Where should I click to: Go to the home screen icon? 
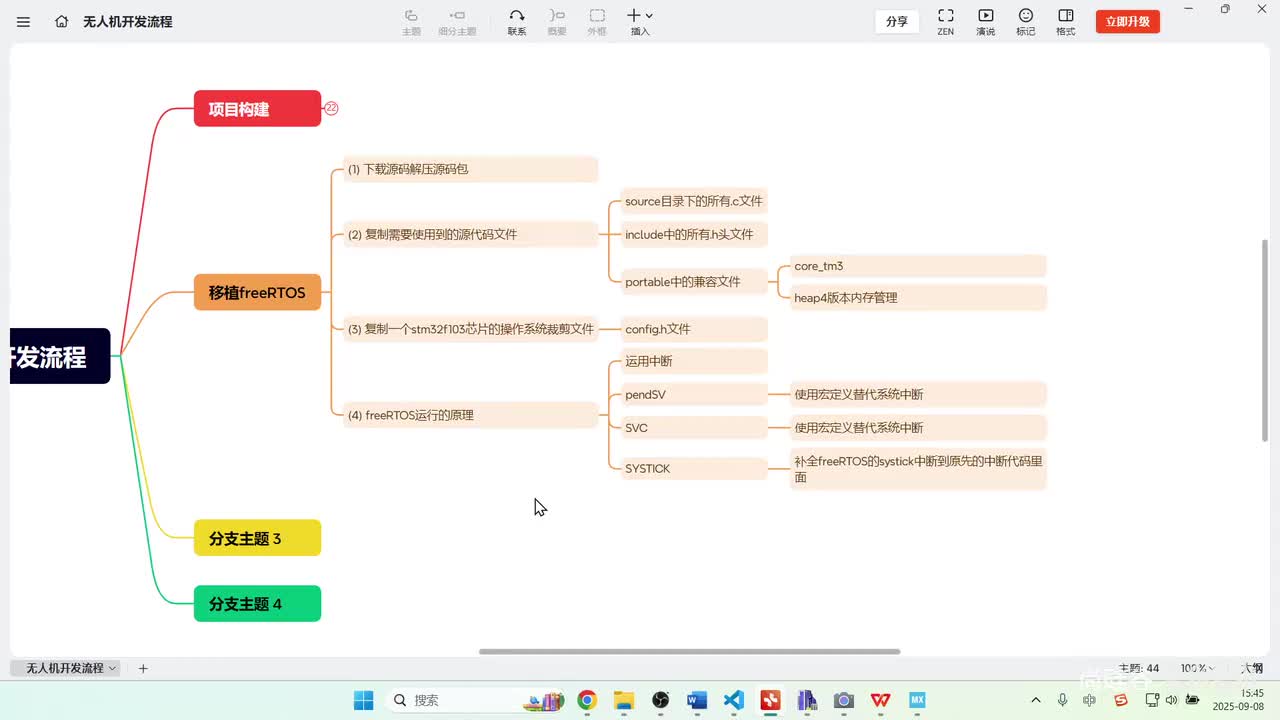click(62, 21)
